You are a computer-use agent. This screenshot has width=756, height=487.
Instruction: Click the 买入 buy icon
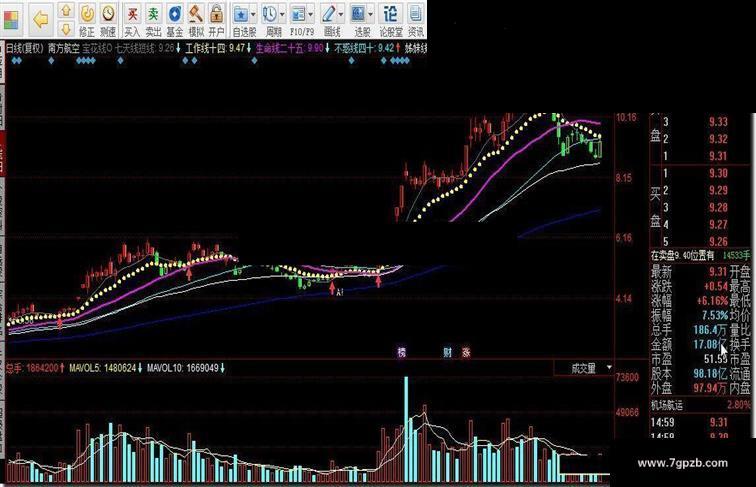pos(132,20)
